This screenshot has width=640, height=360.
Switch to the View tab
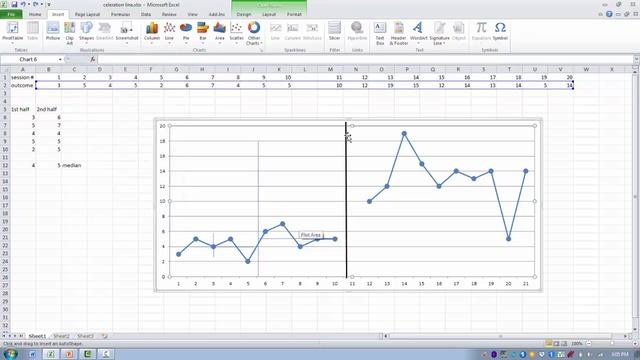(192, 14)
